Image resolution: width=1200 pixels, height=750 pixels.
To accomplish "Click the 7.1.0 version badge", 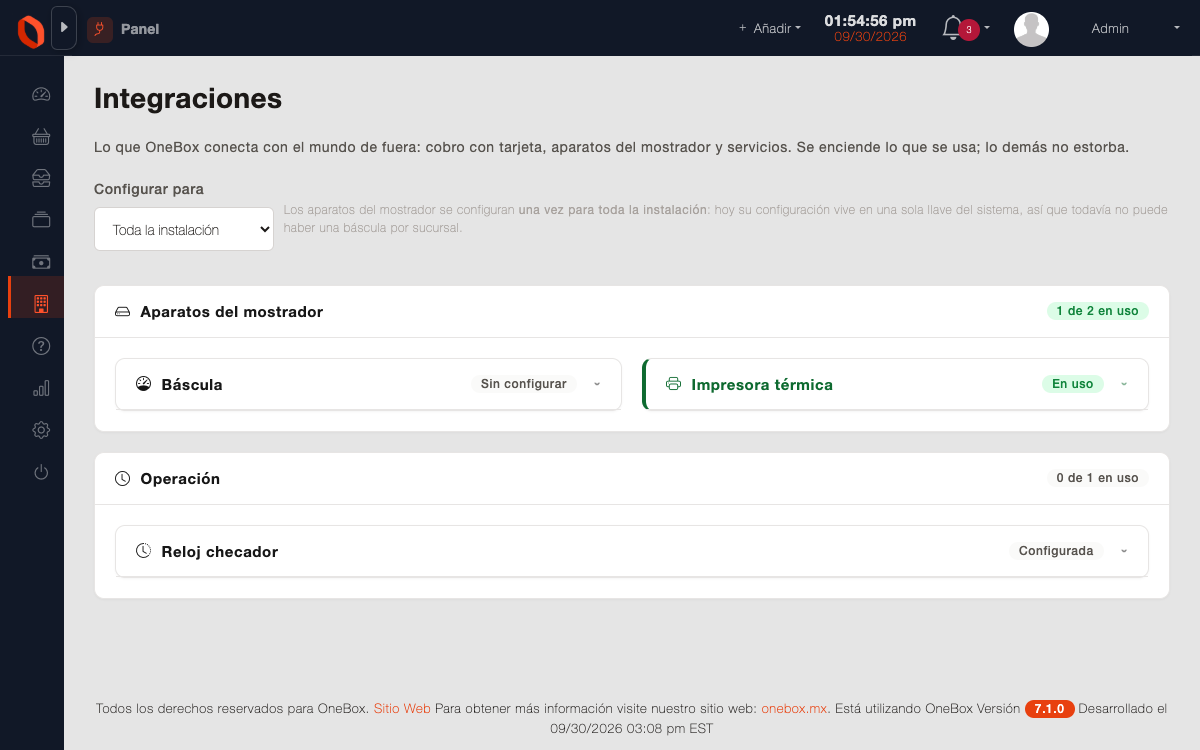I will pos(1049,709).
